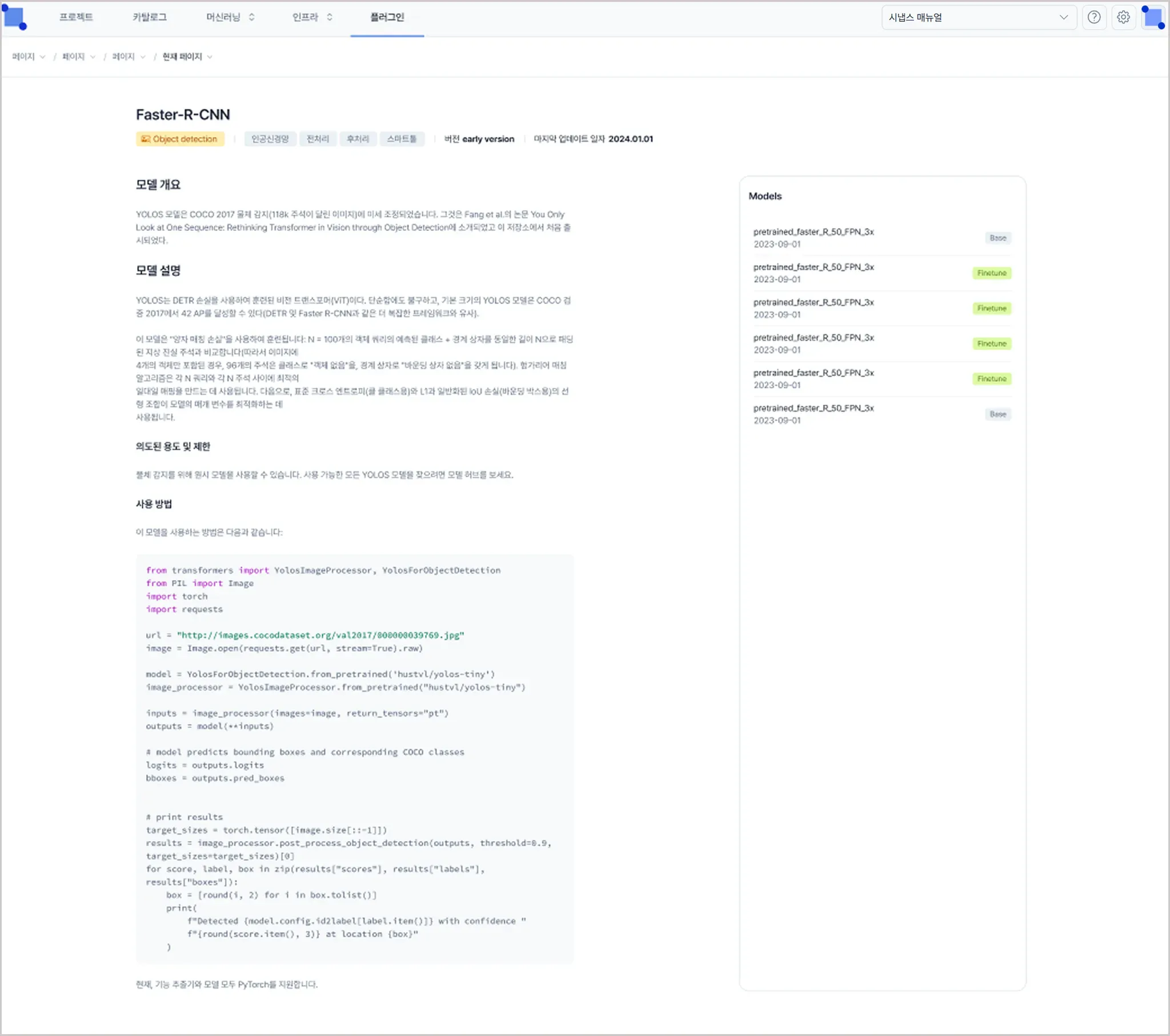Click the blue app logo in the navigation bar

pos(14,17)
